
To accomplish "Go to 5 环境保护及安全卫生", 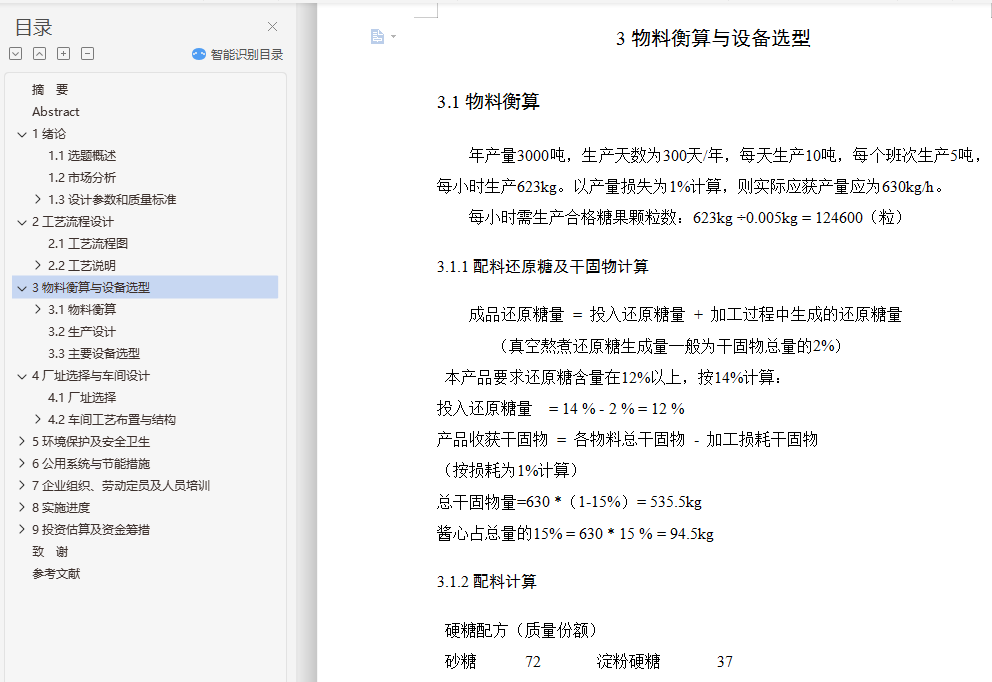I will [91, 442].
